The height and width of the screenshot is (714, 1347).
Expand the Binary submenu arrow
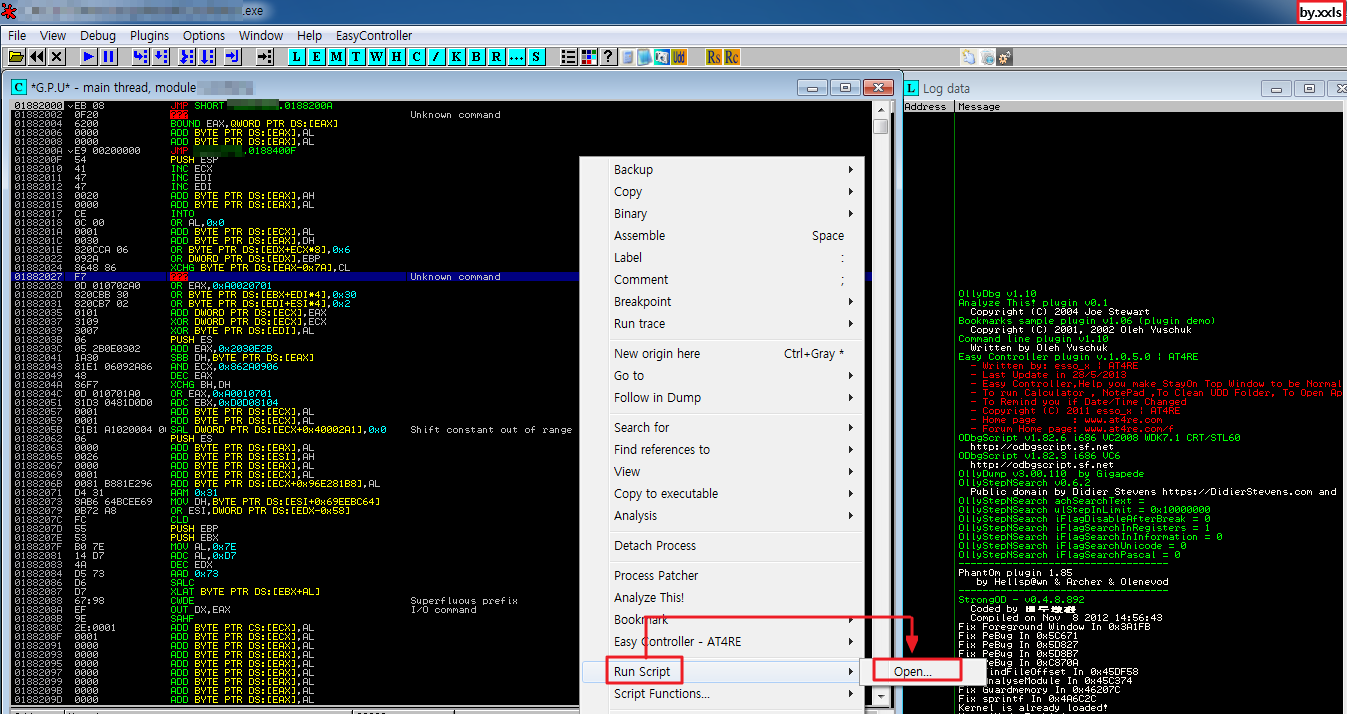point(851,214)
